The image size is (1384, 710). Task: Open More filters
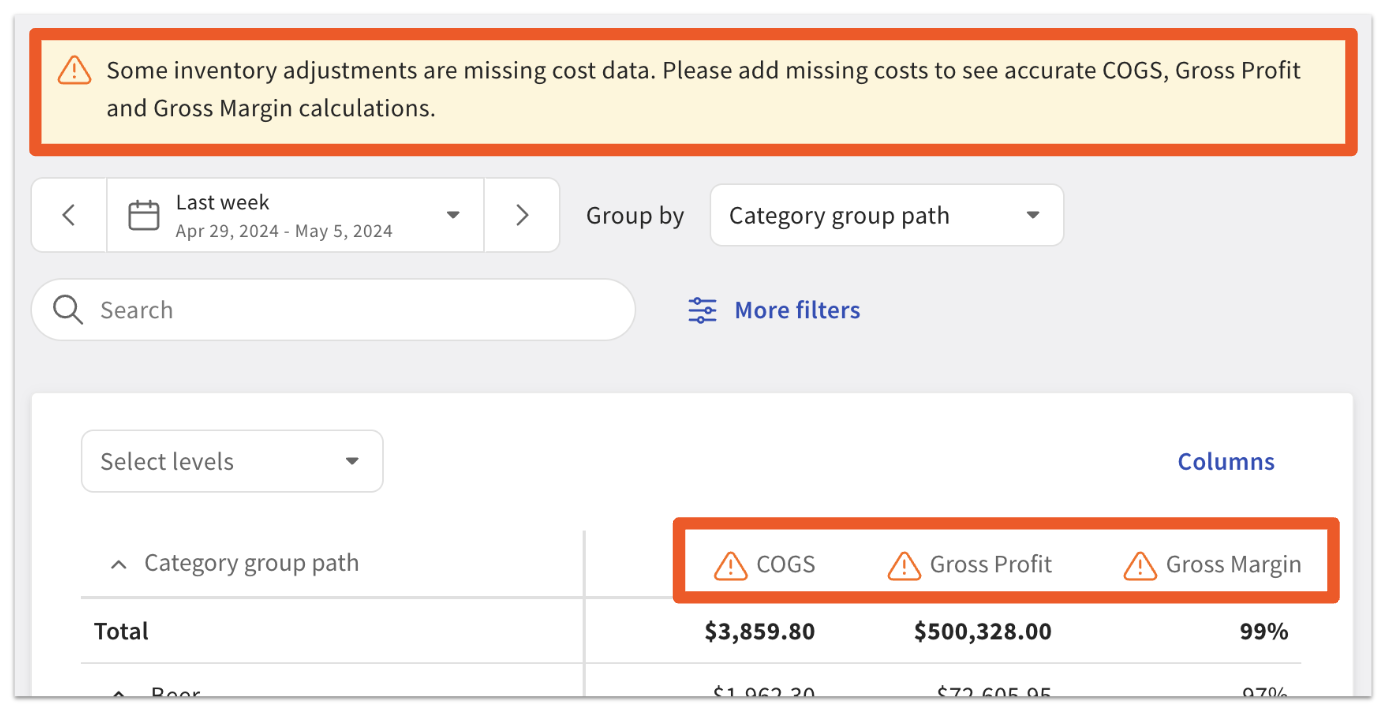coord(797,310)
